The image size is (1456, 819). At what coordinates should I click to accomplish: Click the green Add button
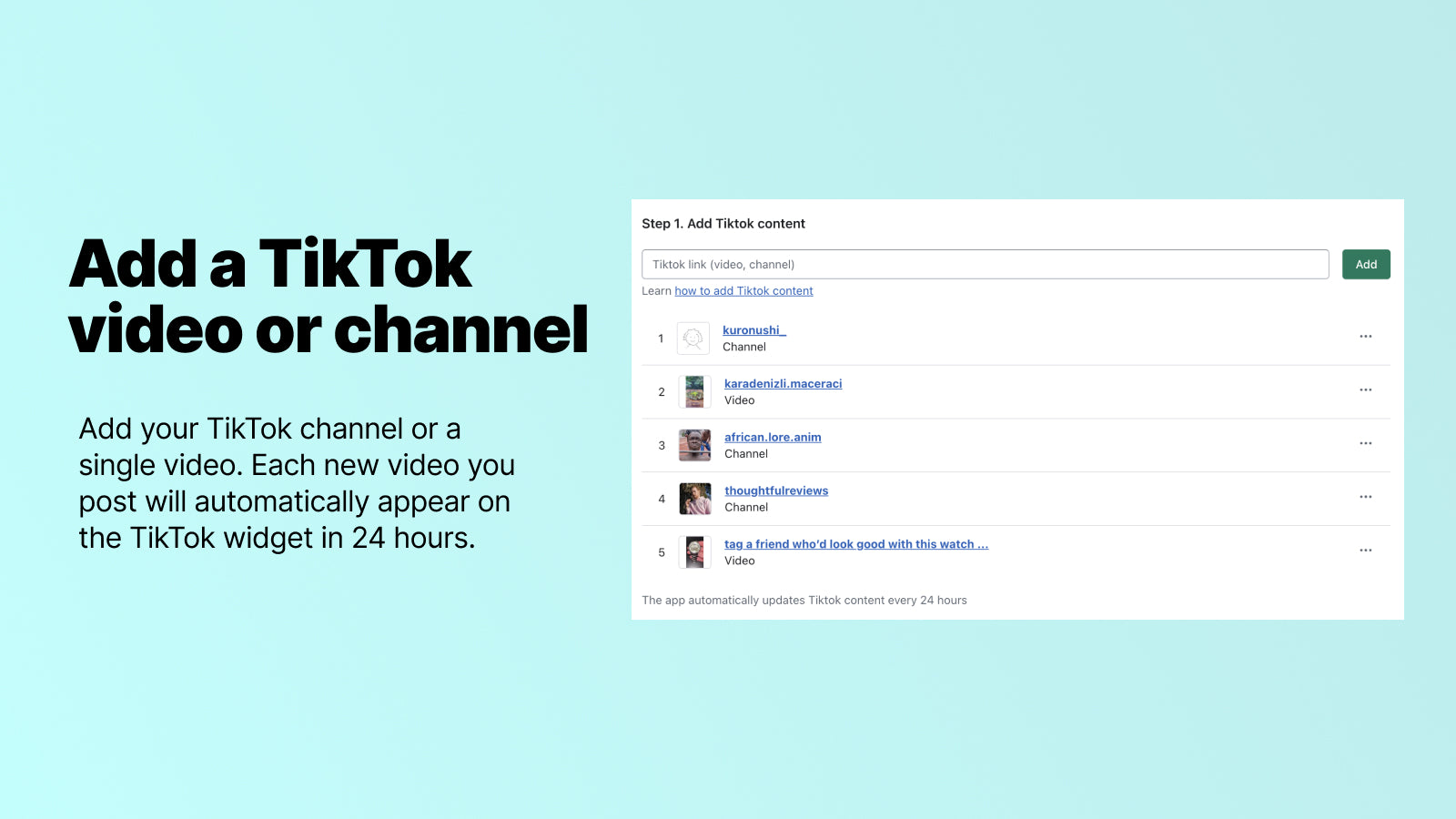tap(1366, 264)
